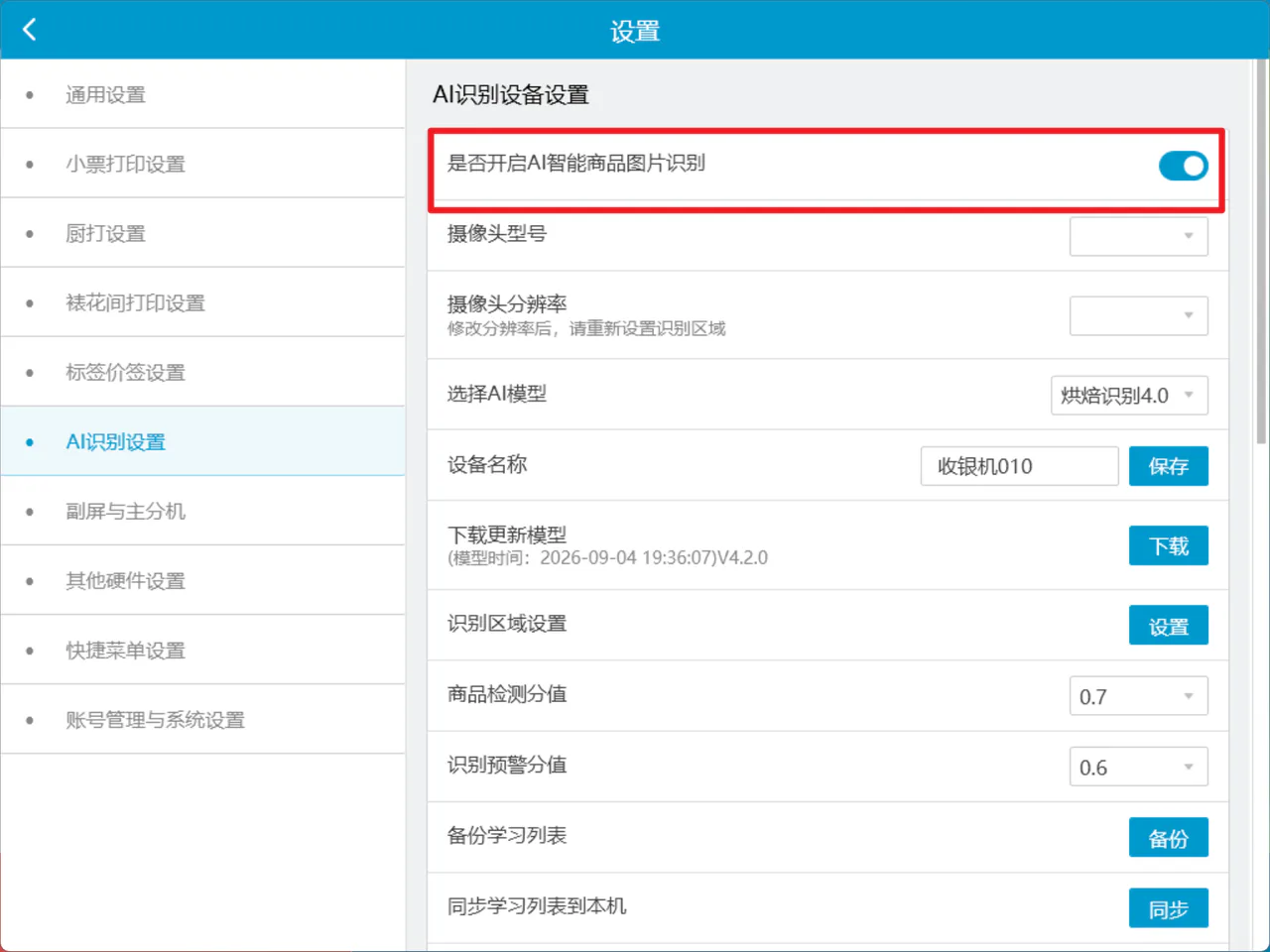Click the hint 修改分辨率后，请重新设置识别区域
1270x952 pixels.
tap(586, 328)
